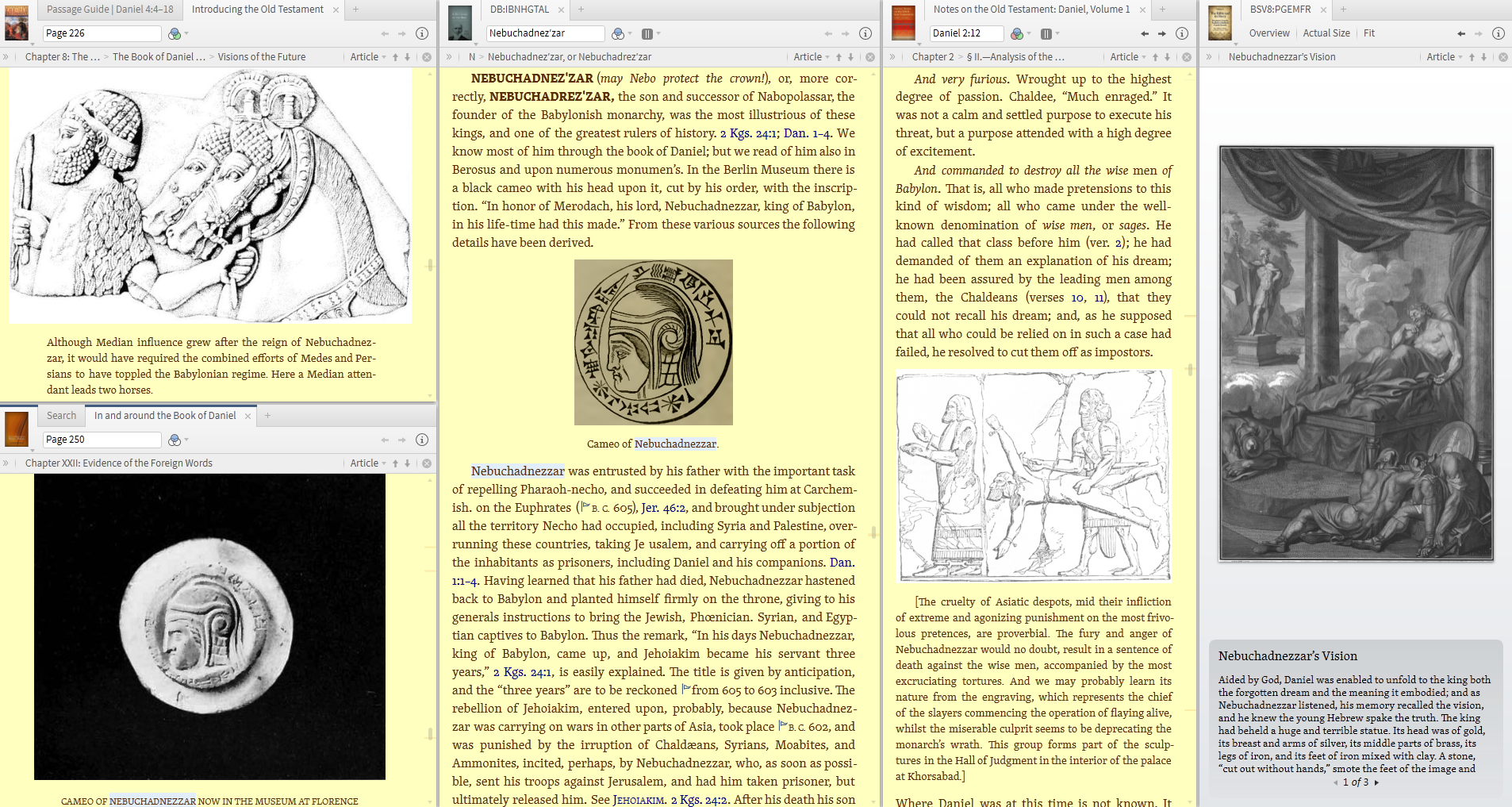Open verse 10 link in Notes on Daniel
This screenshot has width=1512, height=807.
(1077, 298)
